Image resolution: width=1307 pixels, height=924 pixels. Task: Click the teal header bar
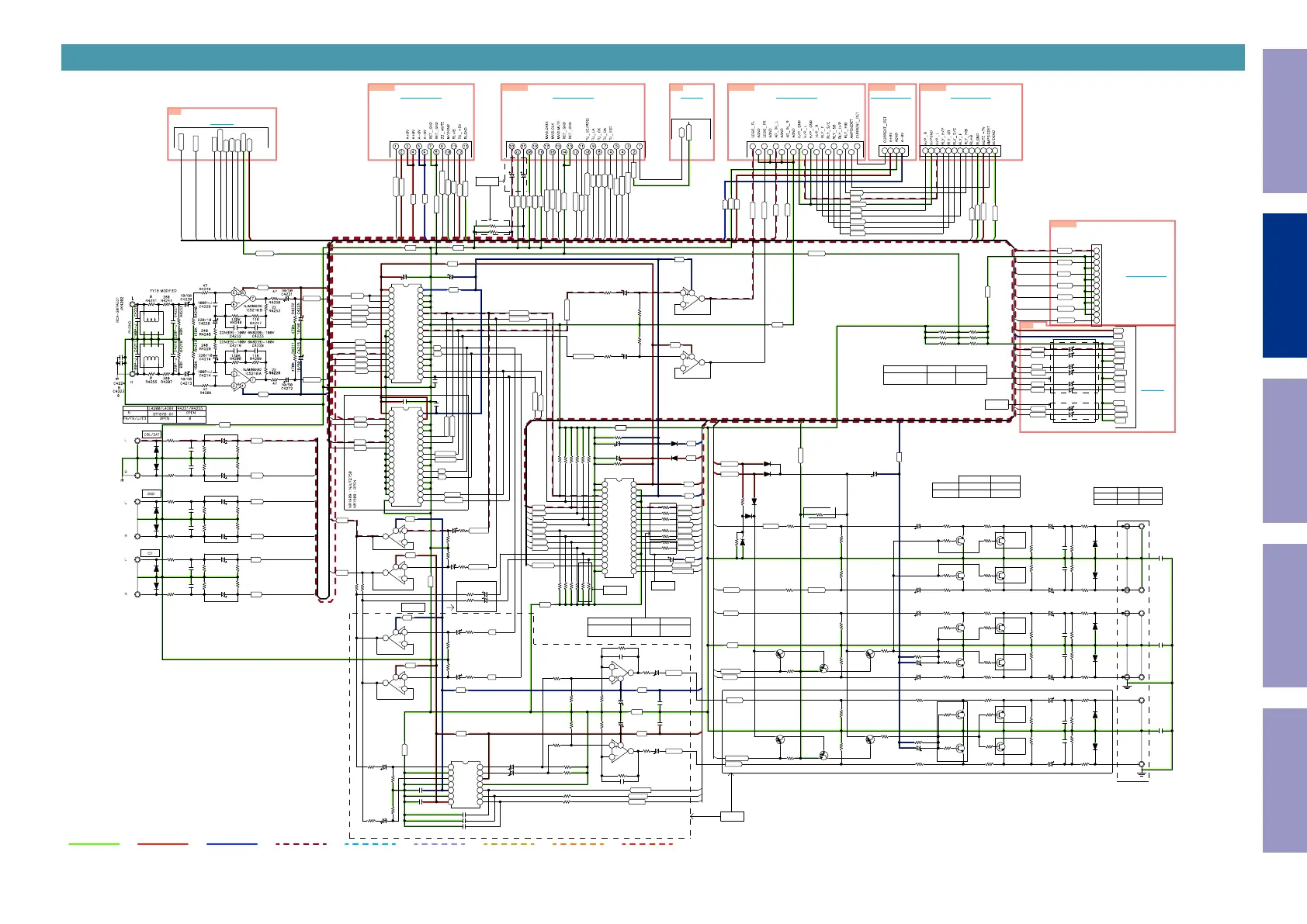click(x=652, y=57)
